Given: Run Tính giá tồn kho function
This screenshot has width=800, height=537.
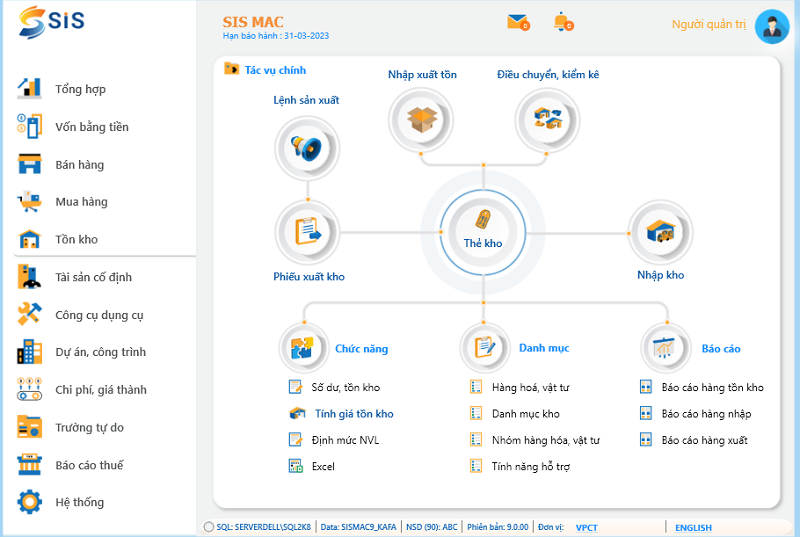Looking at the screenshot, I should click(354, 414).
